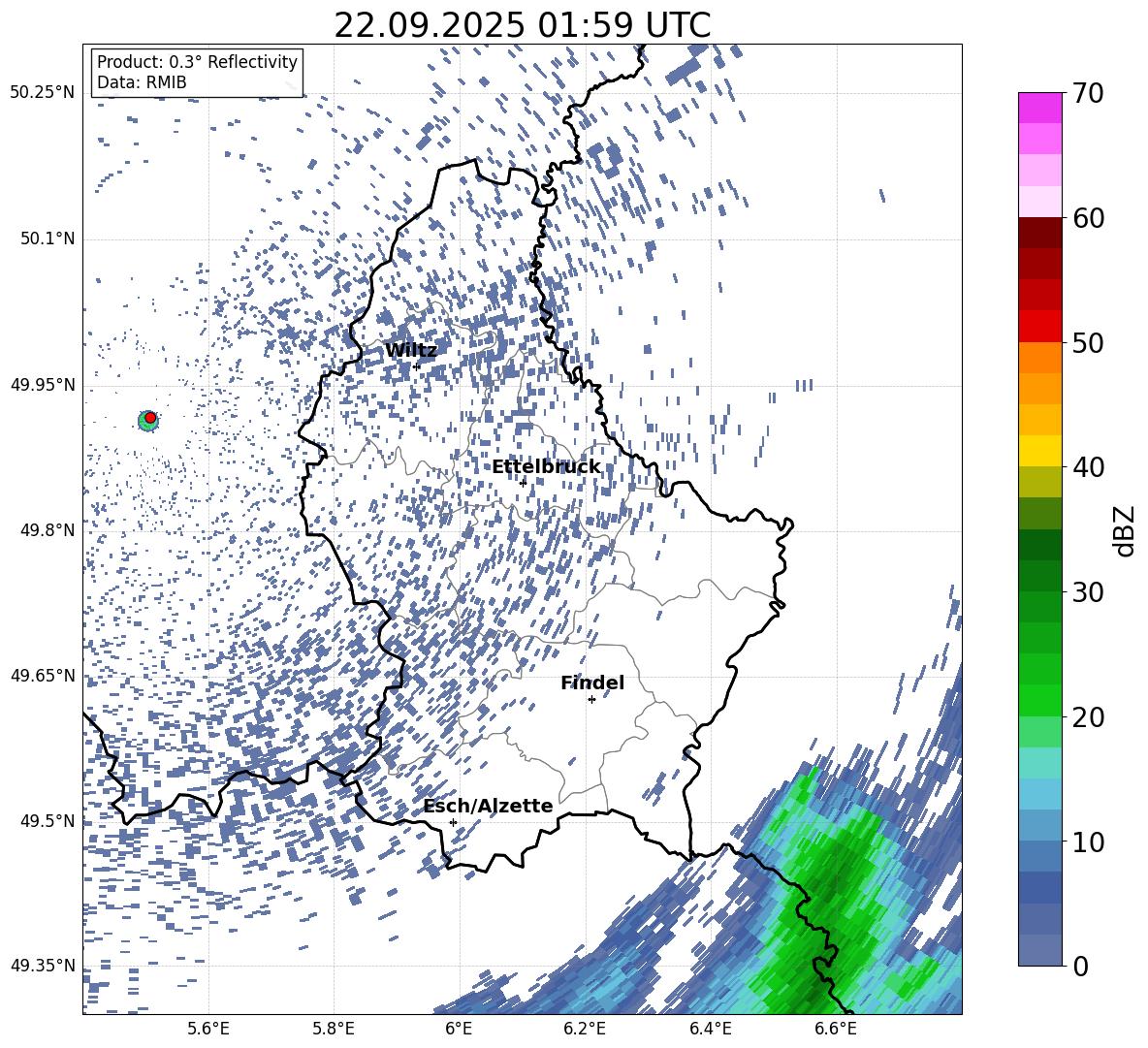Image resolution: width=1148 pixels, height=1048 pixels.
Task: Click the Ettelbruck city label
Action: (x=546, y=467)
